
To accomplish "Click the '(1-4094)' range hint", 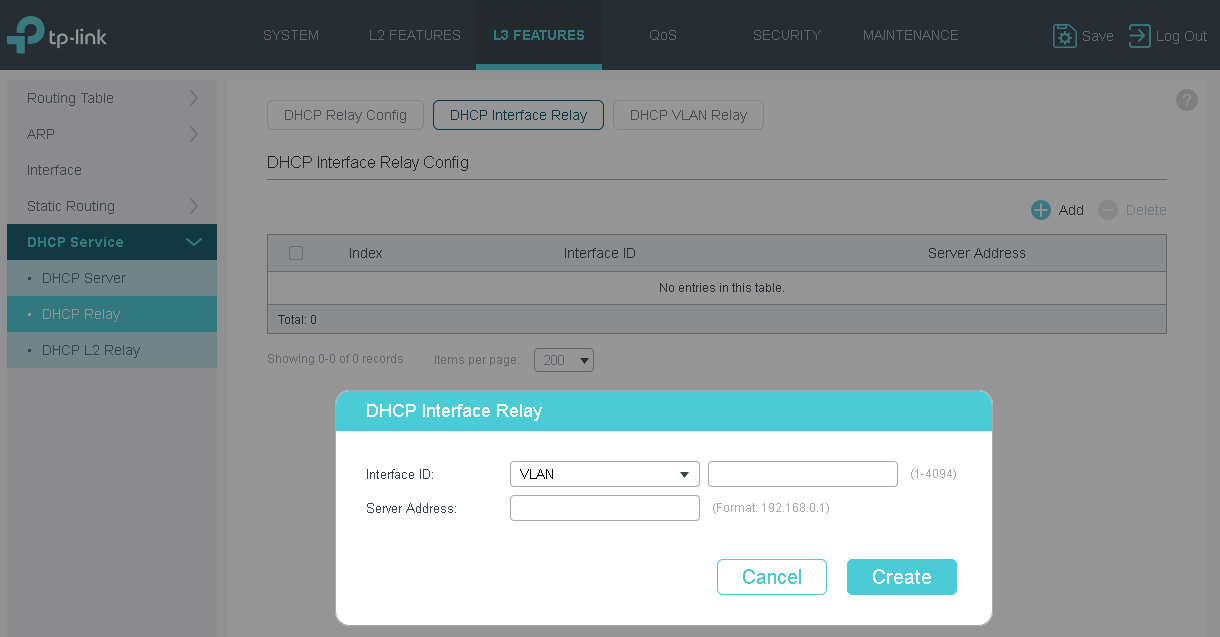I will 933,474.
